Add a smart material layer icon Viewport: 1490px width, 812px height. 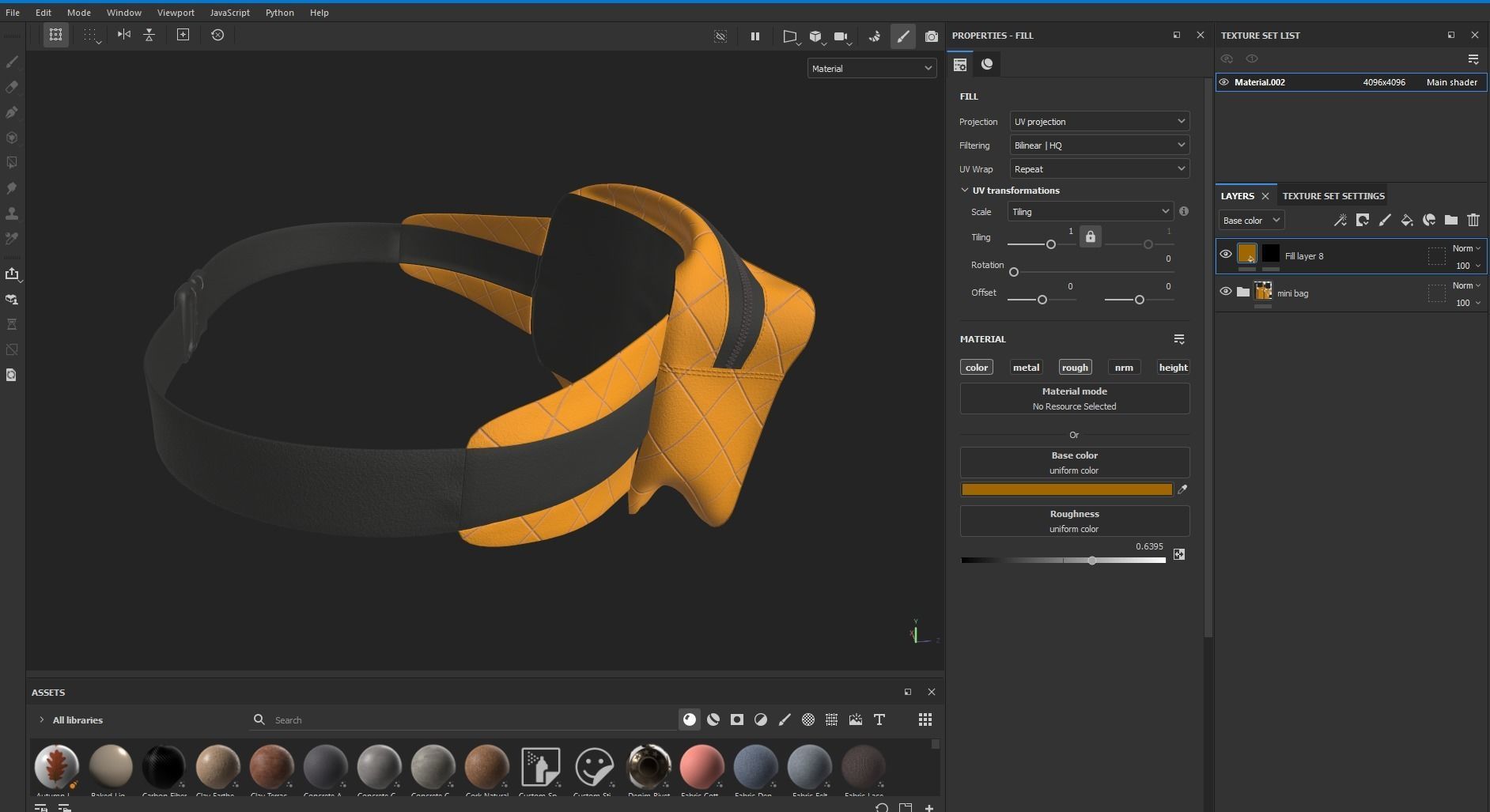point(1429,221)
